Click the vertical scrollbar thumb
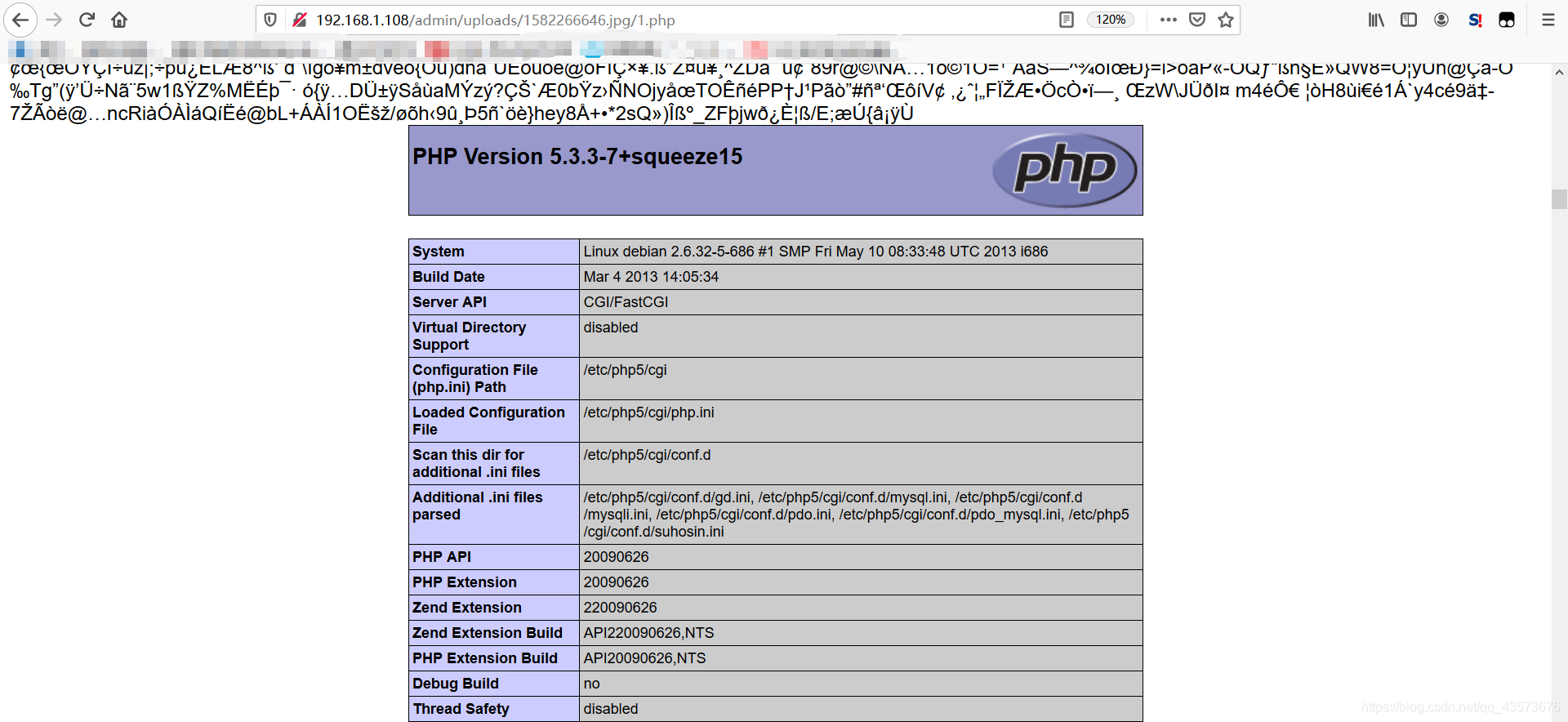1568x722 pixels. (x=1559, y=199)
